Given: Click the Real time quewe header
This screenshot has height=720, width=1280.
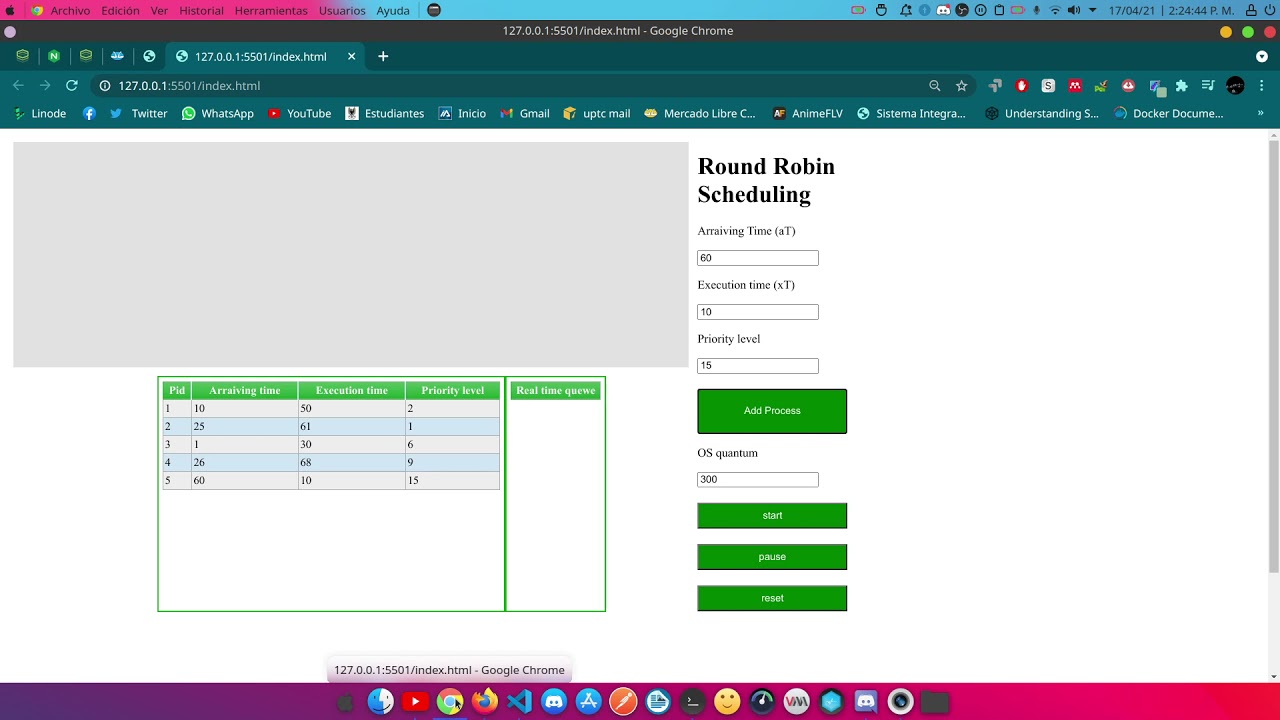Looking at the screenshot, I should [x=555, y=391].
